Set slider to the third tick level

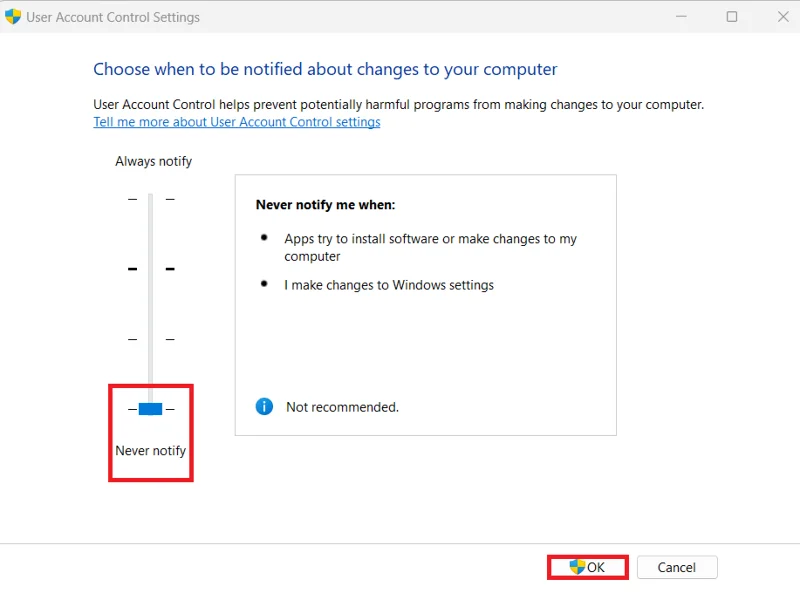pyautogui.click(x=150, y=339)
